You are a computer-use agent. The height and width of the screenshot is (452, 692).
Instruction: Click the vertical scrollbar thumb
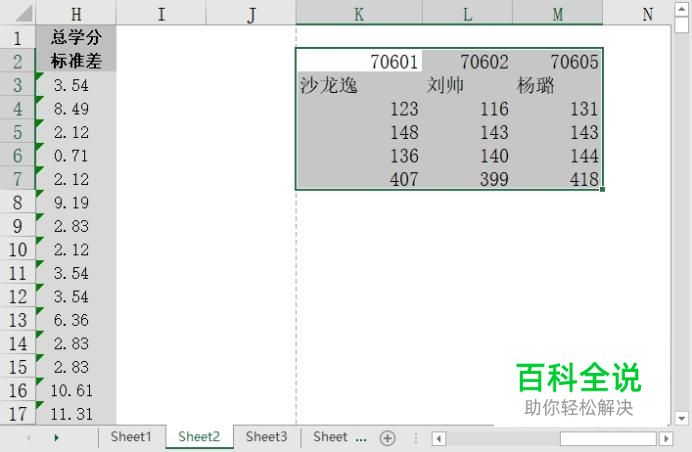click(681, 25)
